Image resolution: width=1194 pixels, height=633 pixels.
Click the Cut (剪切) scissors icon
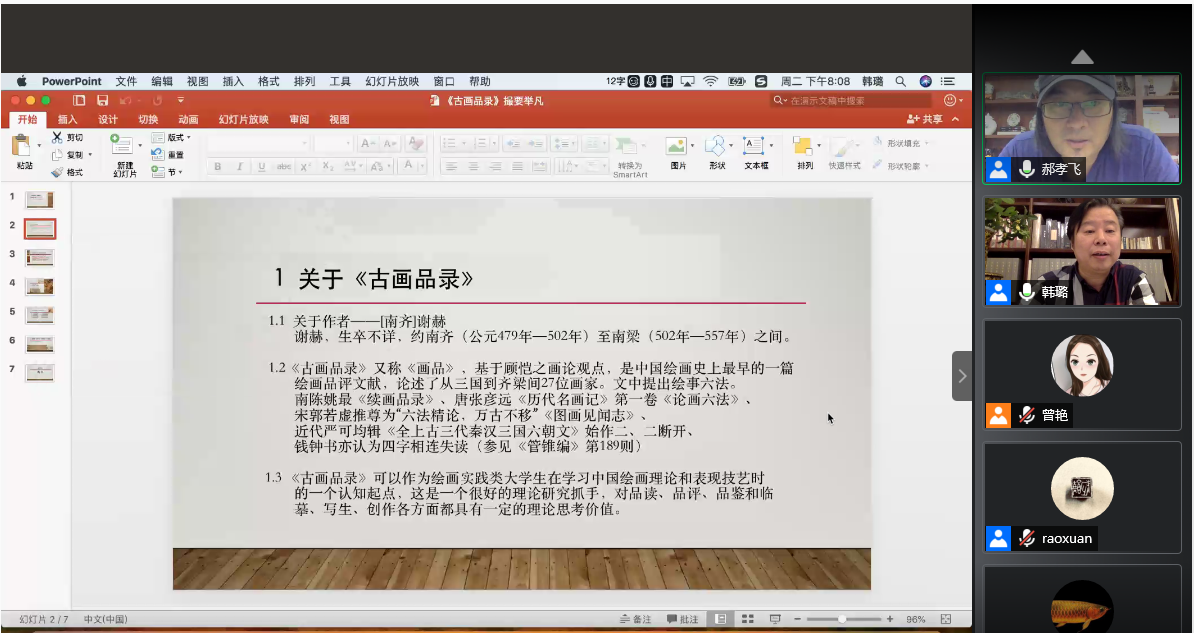57,137
